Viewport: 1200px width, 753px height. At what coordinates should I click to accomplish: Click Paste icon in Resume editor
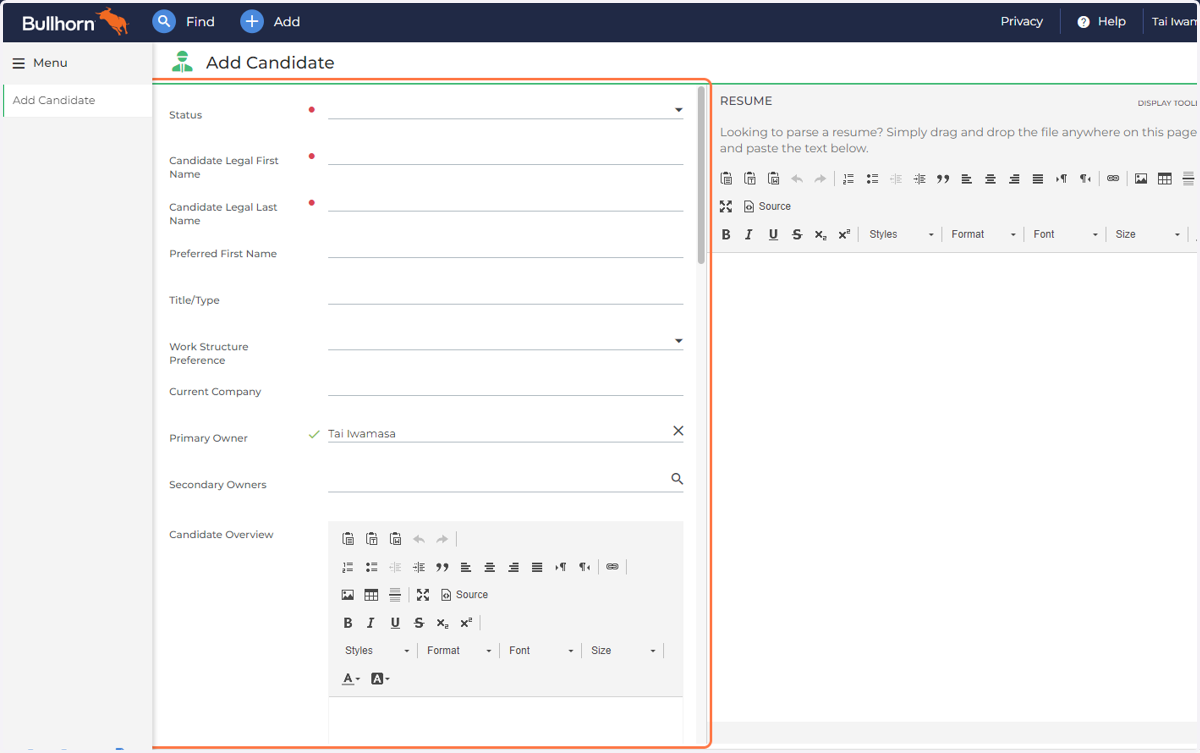pos(726,179)
